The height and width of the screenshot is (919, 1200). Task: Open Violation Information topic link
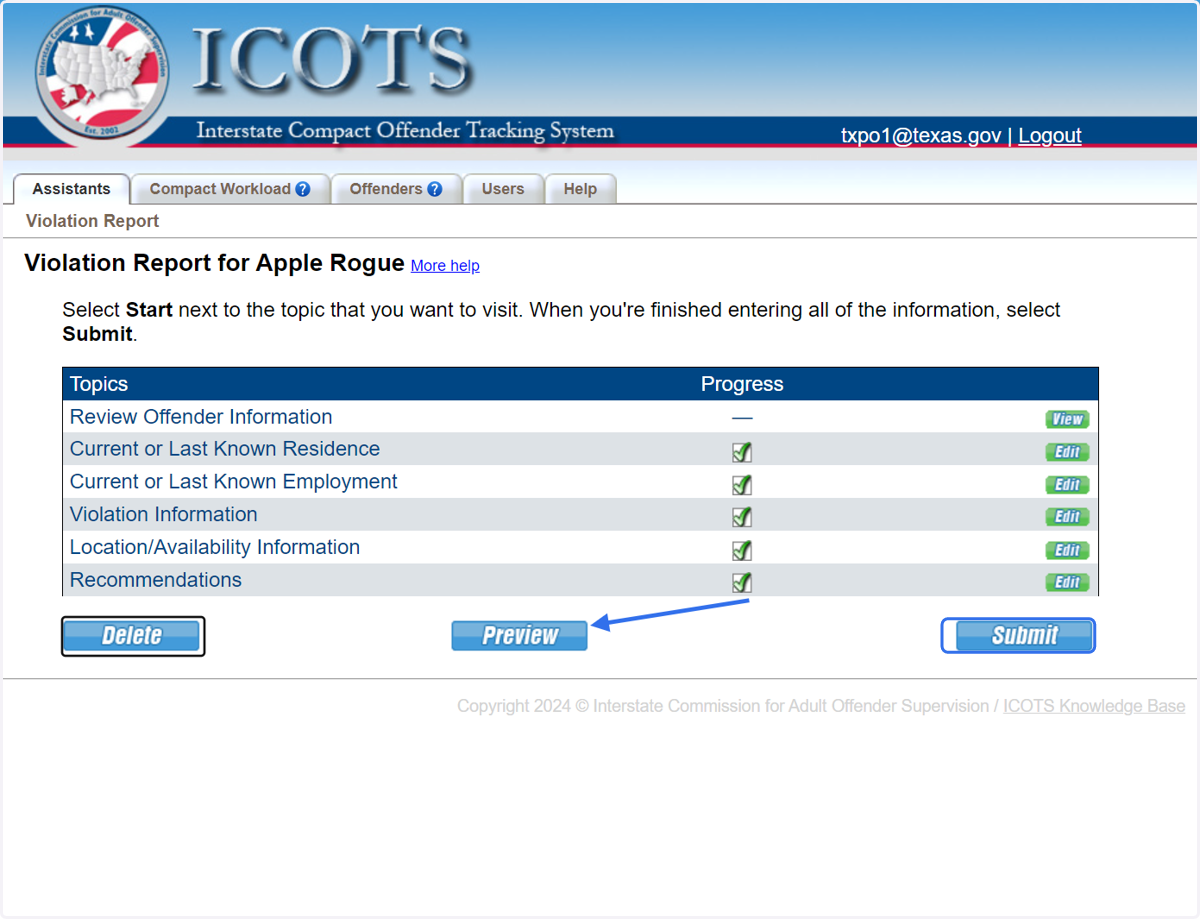(x=164, y=515)
